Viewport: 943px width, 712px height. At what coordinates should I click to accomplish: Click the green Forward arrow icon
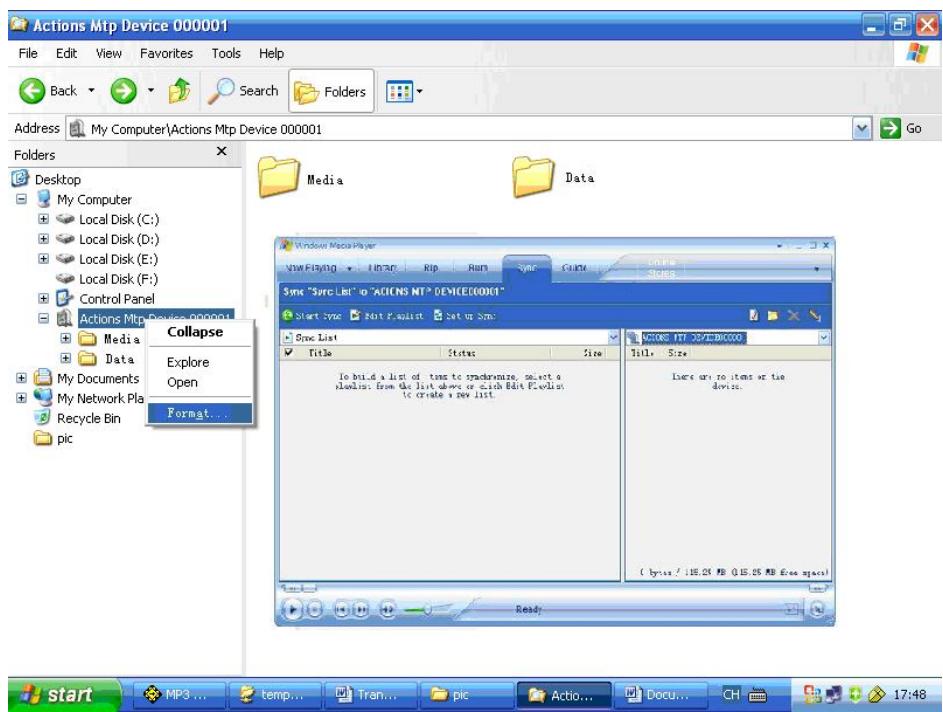[123, 91]
